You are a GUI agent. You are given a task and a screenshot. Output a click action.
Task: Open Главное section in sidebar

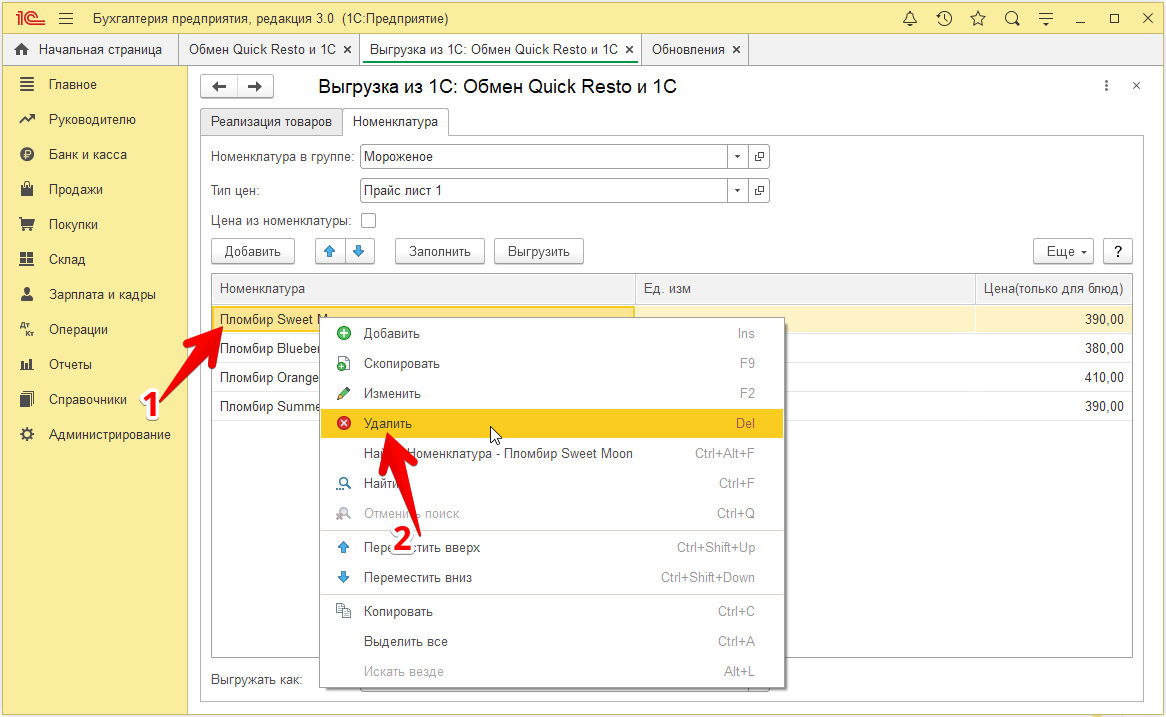coord(73,85)
